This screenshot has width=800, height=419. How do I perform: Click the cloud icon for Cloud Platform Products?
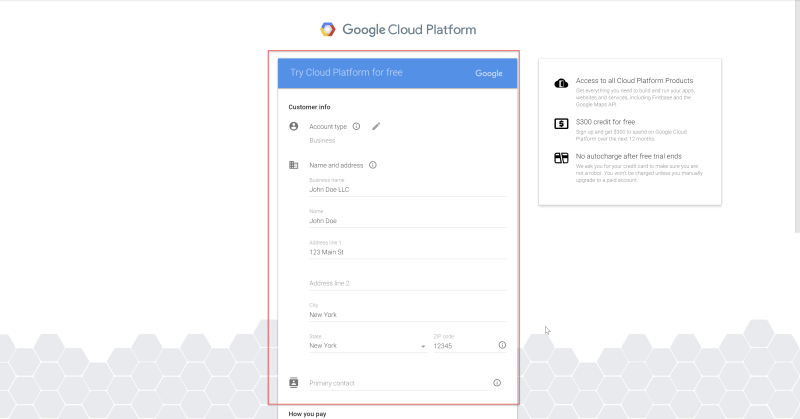(x=561, y=83)
